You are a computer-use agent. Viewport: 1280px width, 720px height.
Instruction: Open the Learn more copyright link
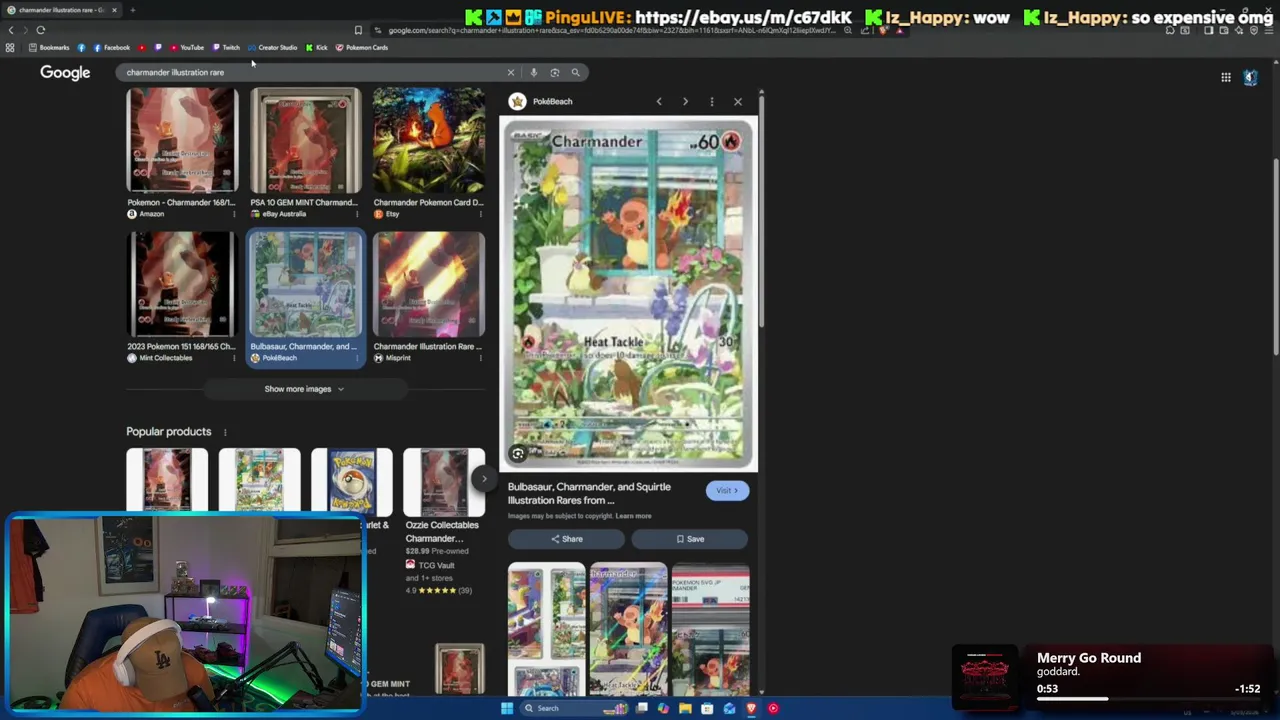[x=633, y=516]
